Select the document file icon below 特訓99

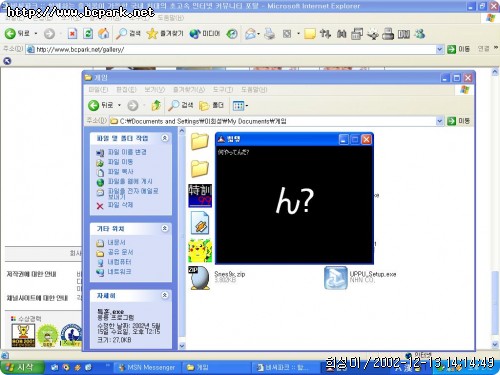pyautogui.click(x=200, y=223)
